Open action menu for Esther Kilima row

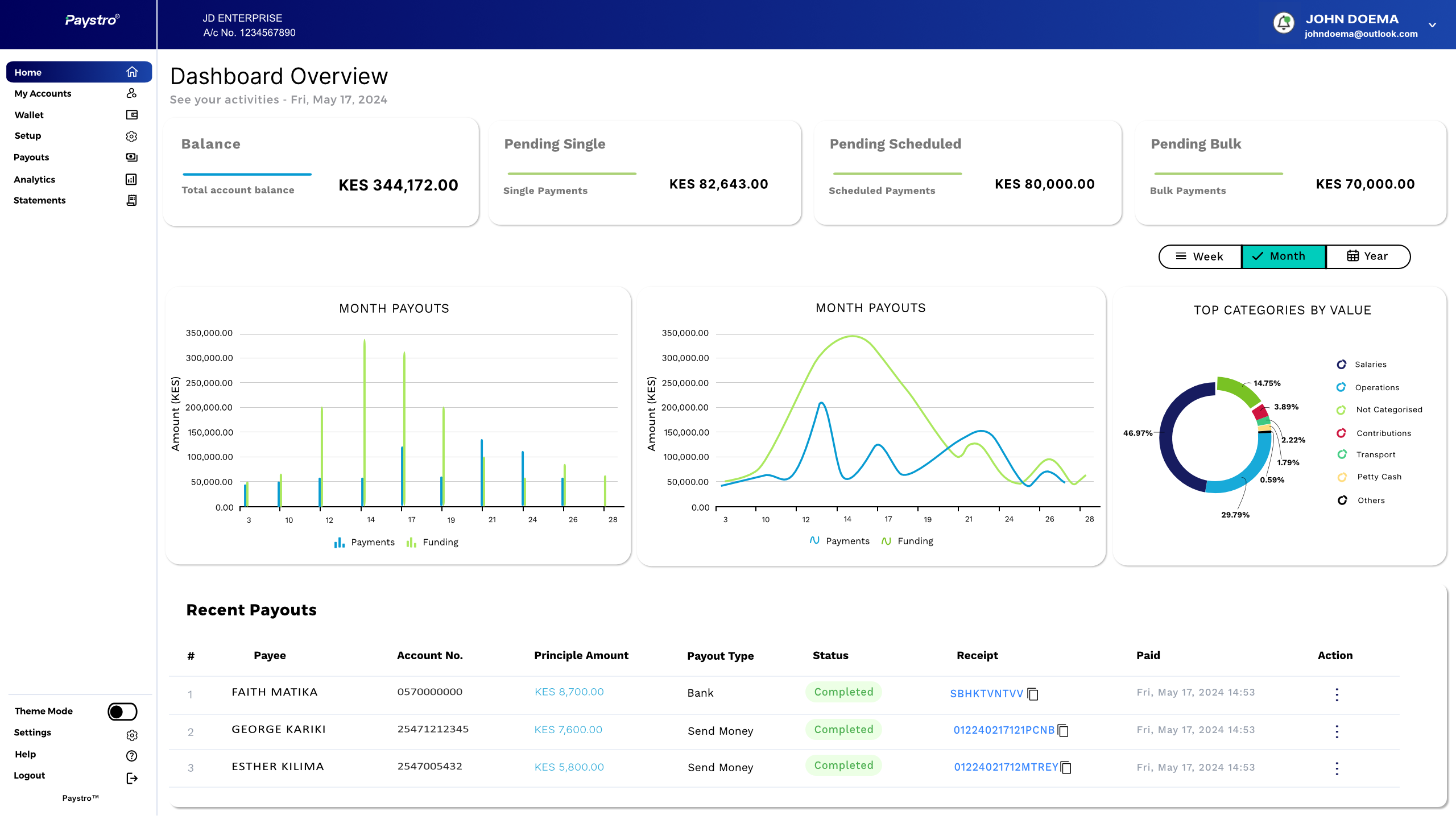(x=1337, y=768)
